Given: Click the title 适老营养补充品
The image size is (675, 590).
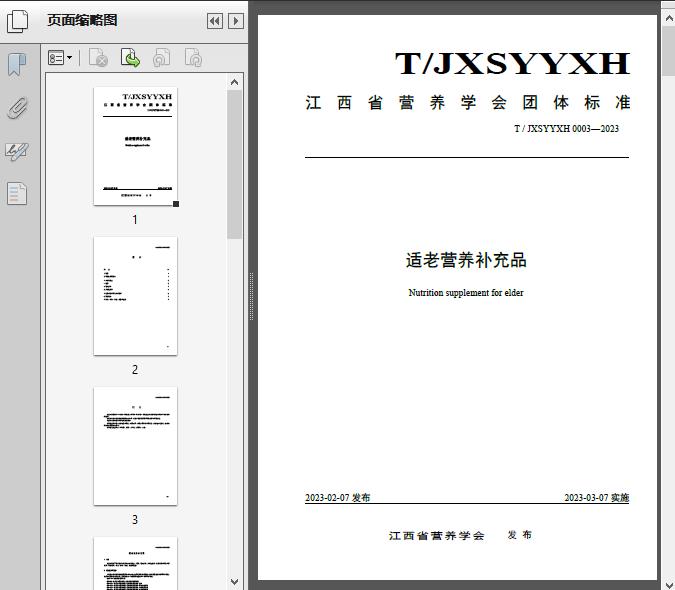Looking at the screenshot, I should pos(466,260).
